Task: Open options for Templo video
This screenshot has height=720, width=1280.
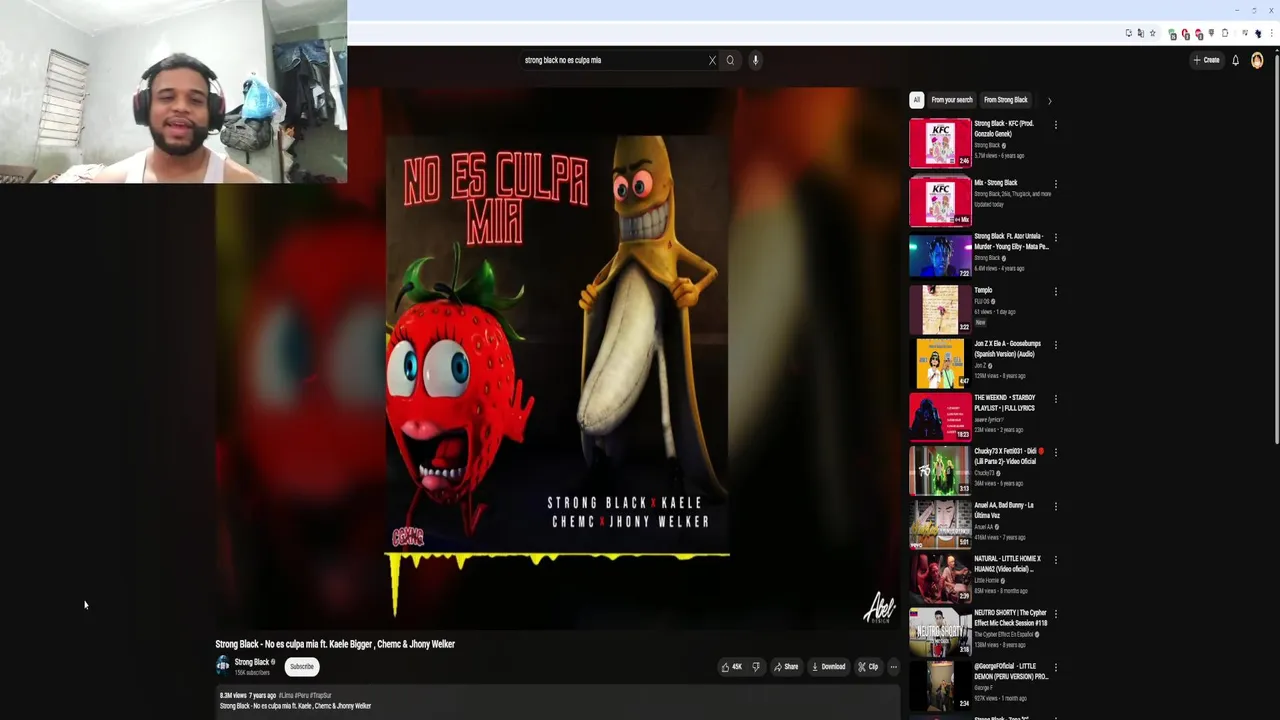Action: pos(1055,292)
